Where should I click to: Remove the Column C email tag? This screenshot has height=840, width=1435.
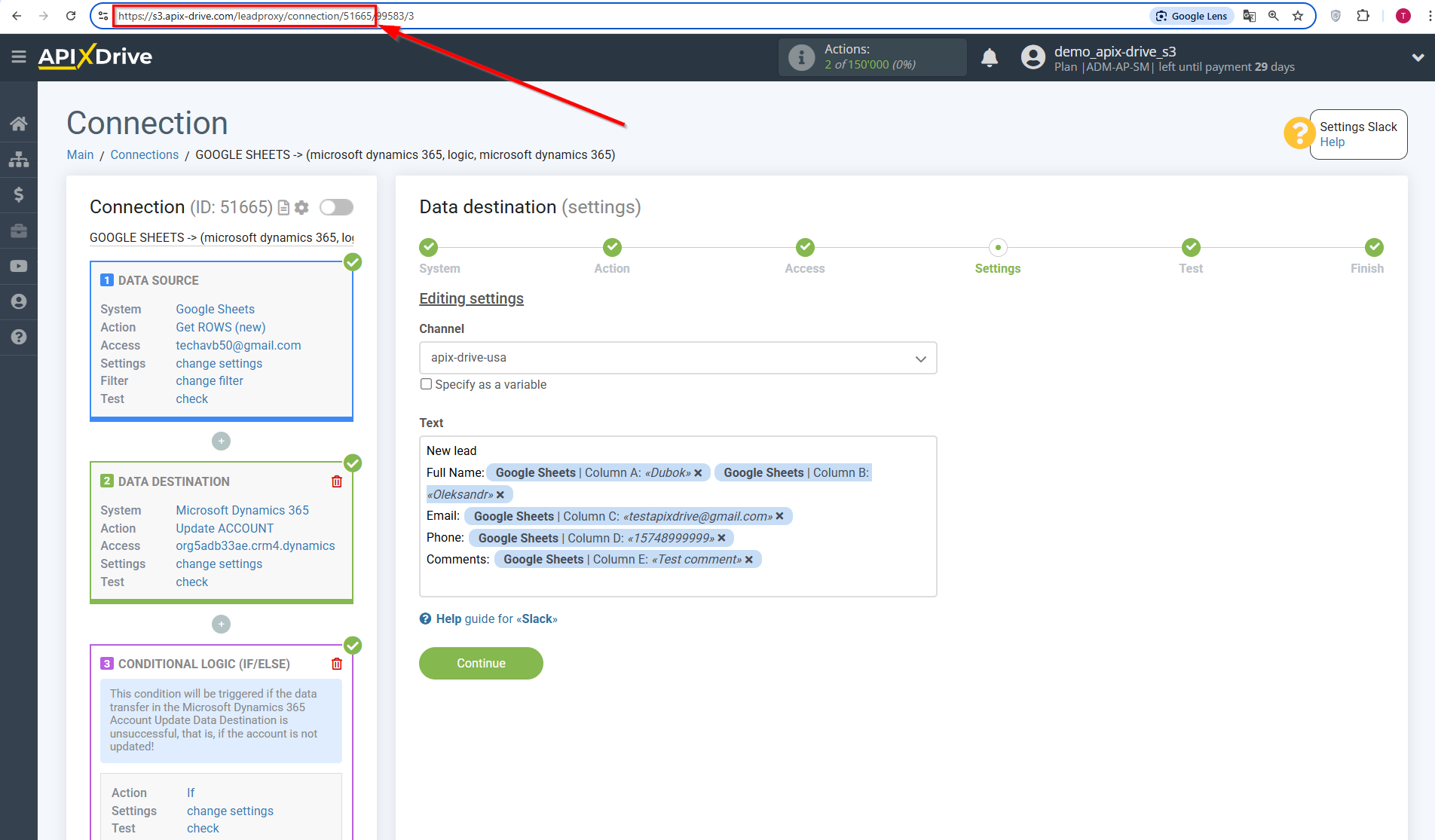coord(779,516)
